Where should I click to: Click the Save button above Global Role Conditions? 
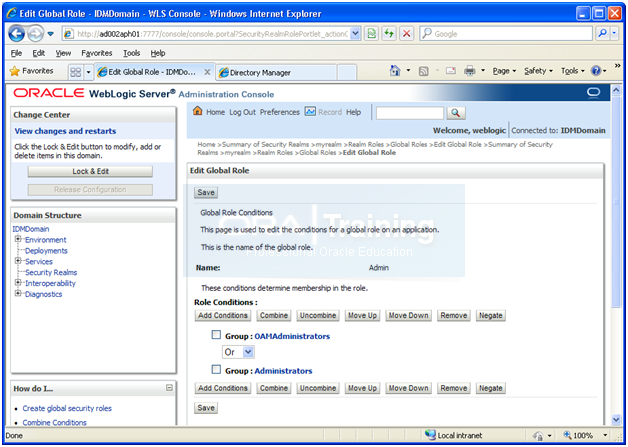(206, 192)
